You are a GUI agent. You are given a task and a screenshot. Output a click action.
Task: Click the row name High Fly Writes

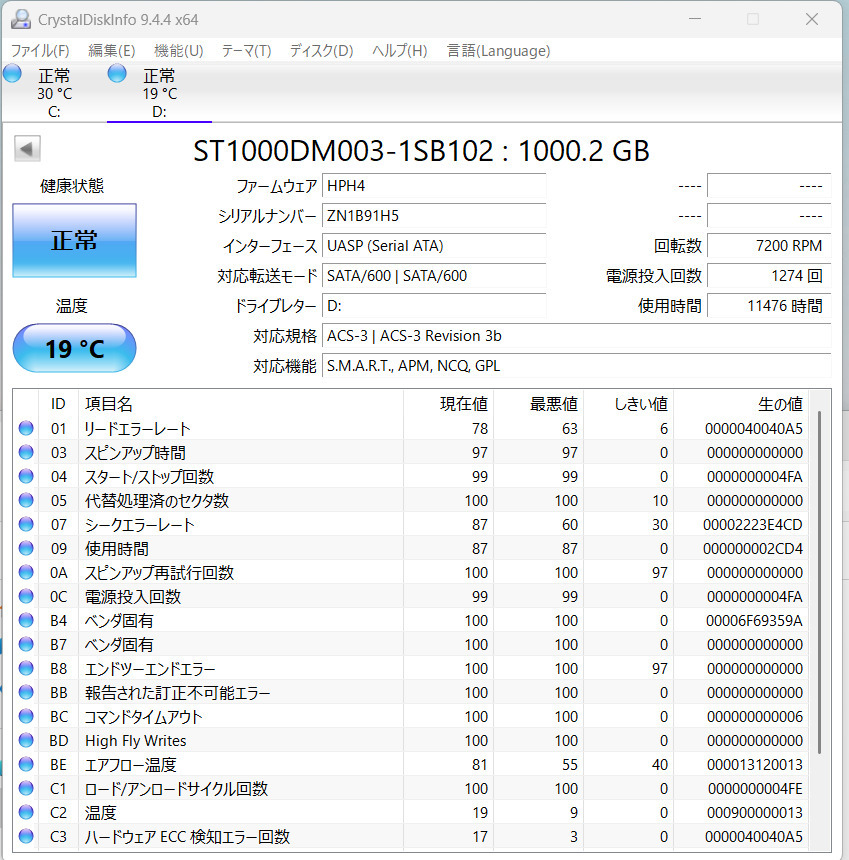(x=135, y=741)
